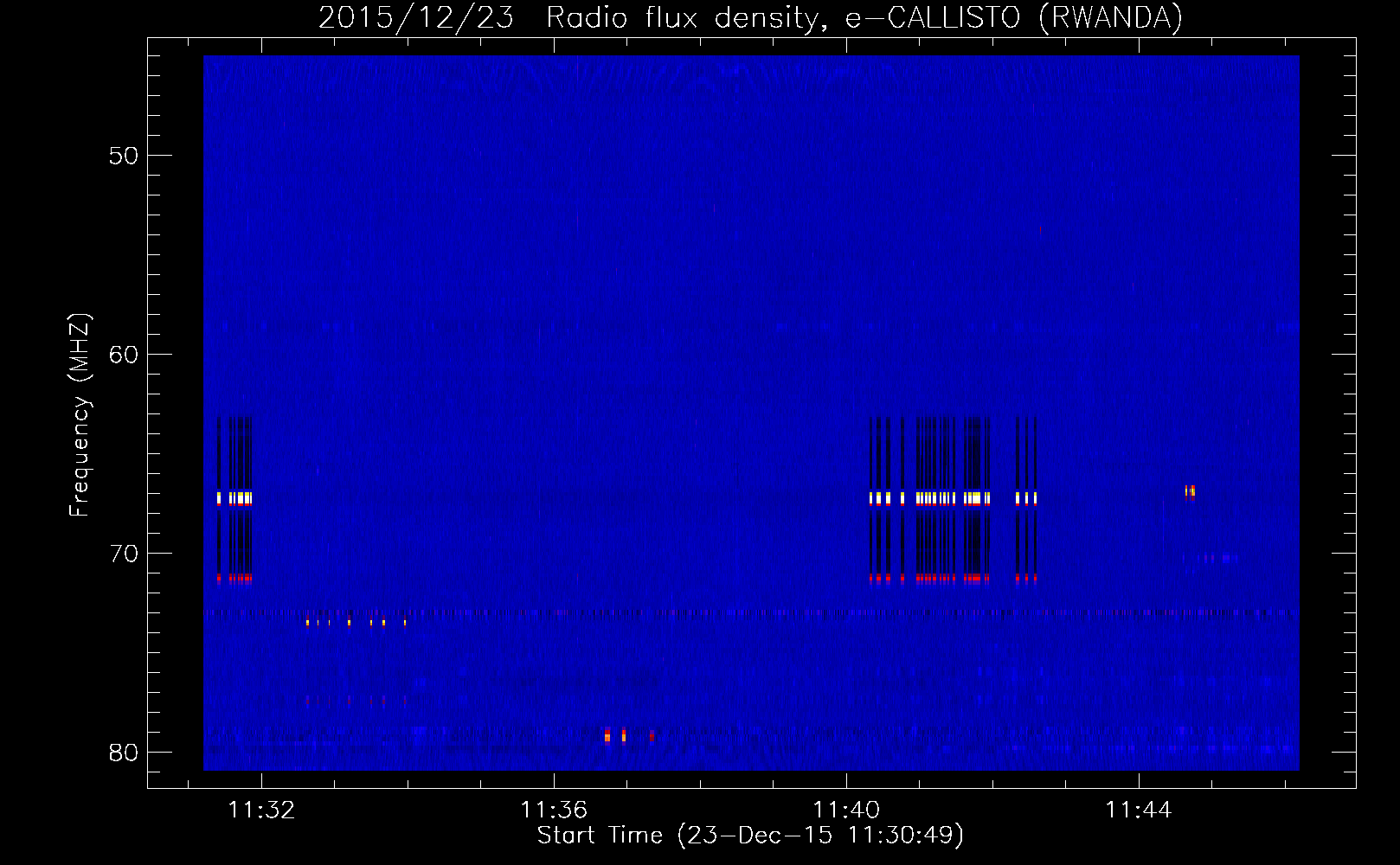Viewport: 1400px width, 865px height.
Task: Click the plot title "Radio flux density, e-CALLISTO (RWANDA)"
Action: tap(864, 18)
